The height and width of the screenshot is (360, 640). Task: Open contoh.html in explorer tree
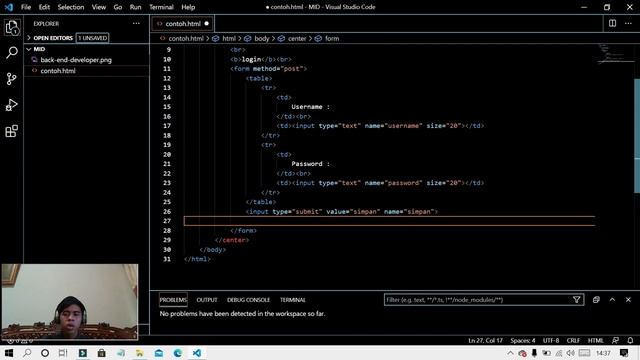(x=58, y=71)
